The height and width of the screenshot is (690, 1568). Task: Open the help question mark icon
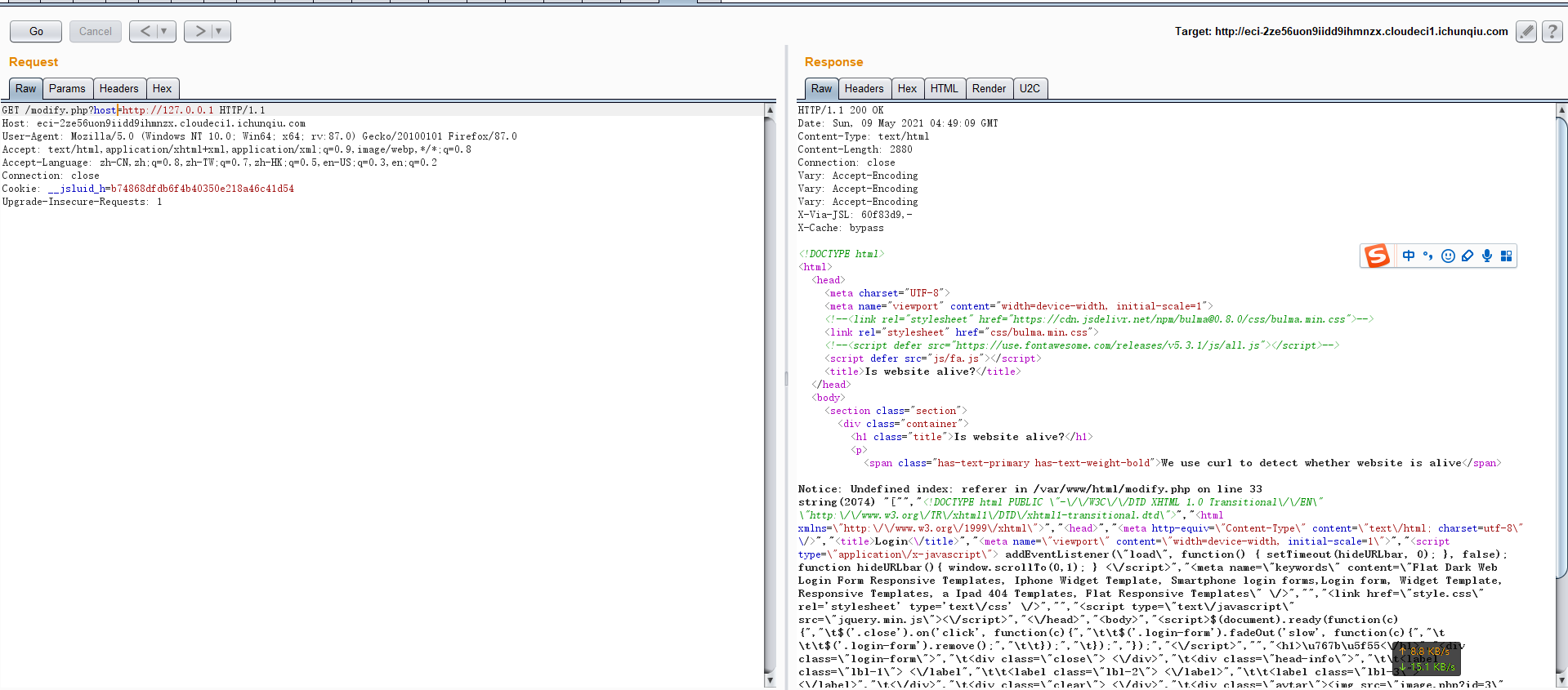pos(1552,31)
